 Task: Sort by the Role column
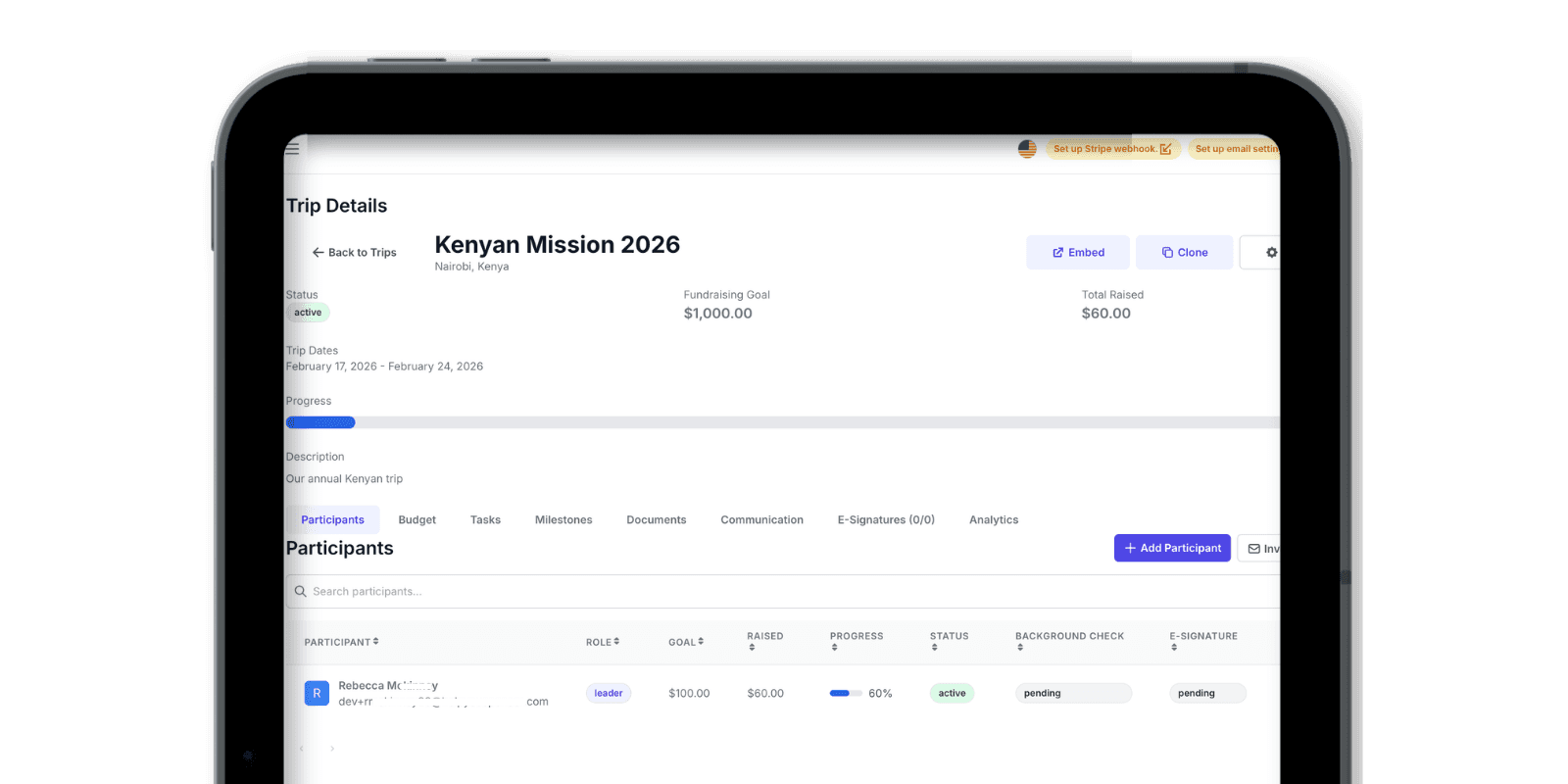point(603,643)
